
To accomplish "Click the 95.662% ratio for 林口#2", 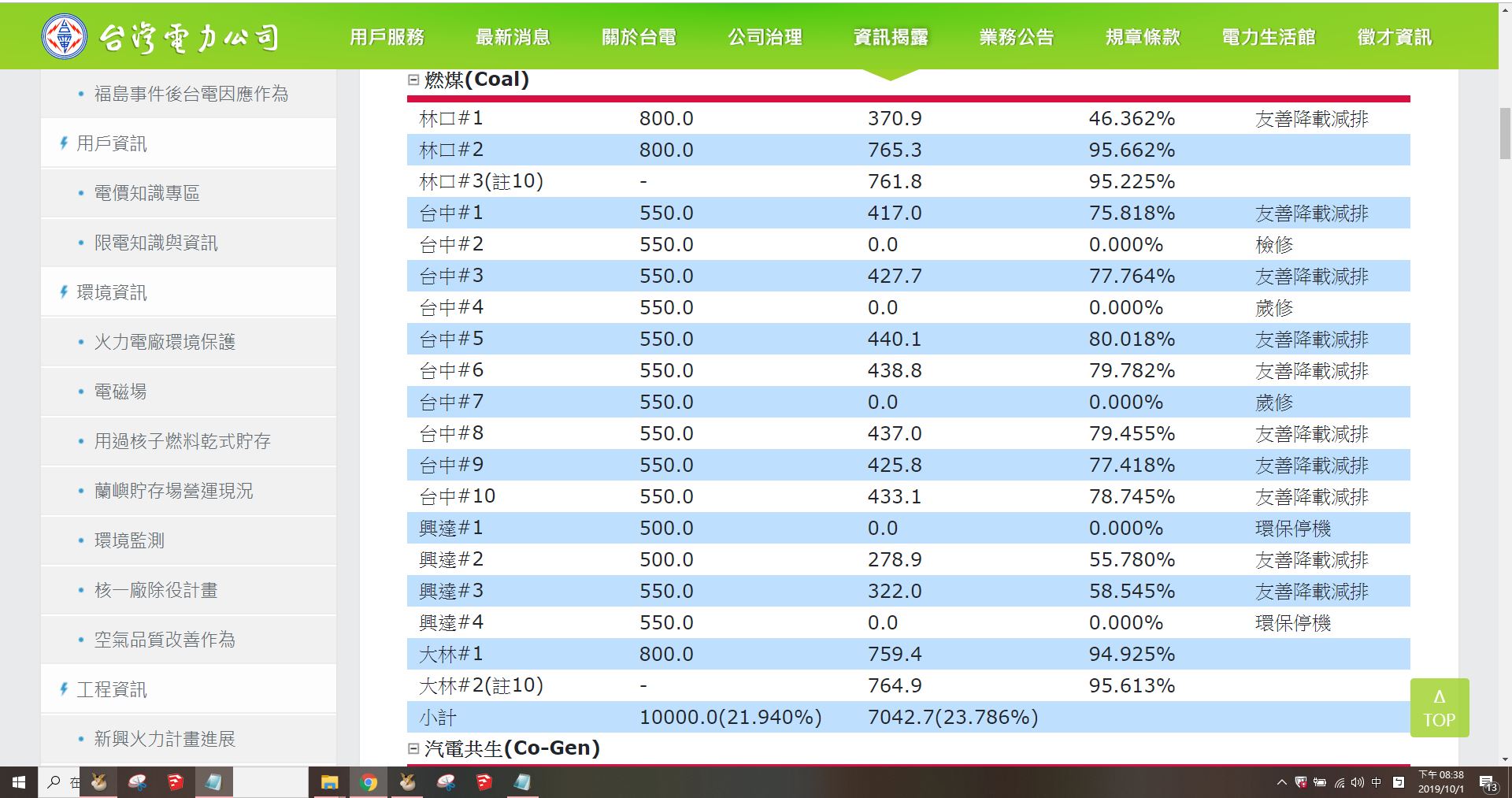I will (1132, 150).
